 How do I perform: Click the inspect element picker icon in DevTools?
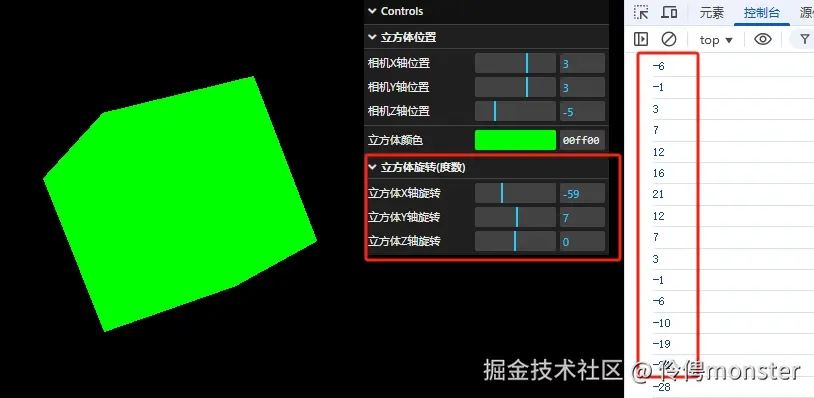click(x=642, y=13)
